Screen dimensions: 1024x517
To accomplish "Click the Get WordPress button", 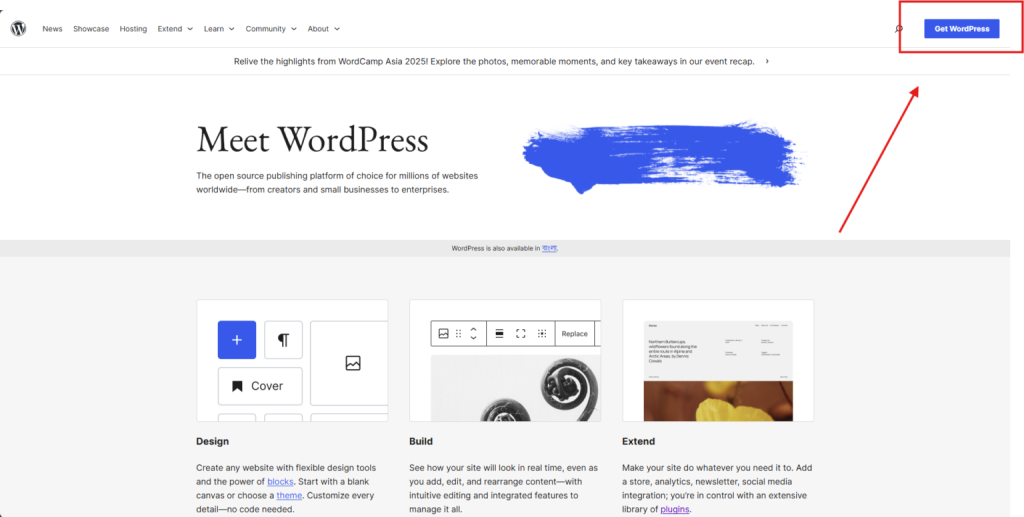I will click(x=961, y=29).
